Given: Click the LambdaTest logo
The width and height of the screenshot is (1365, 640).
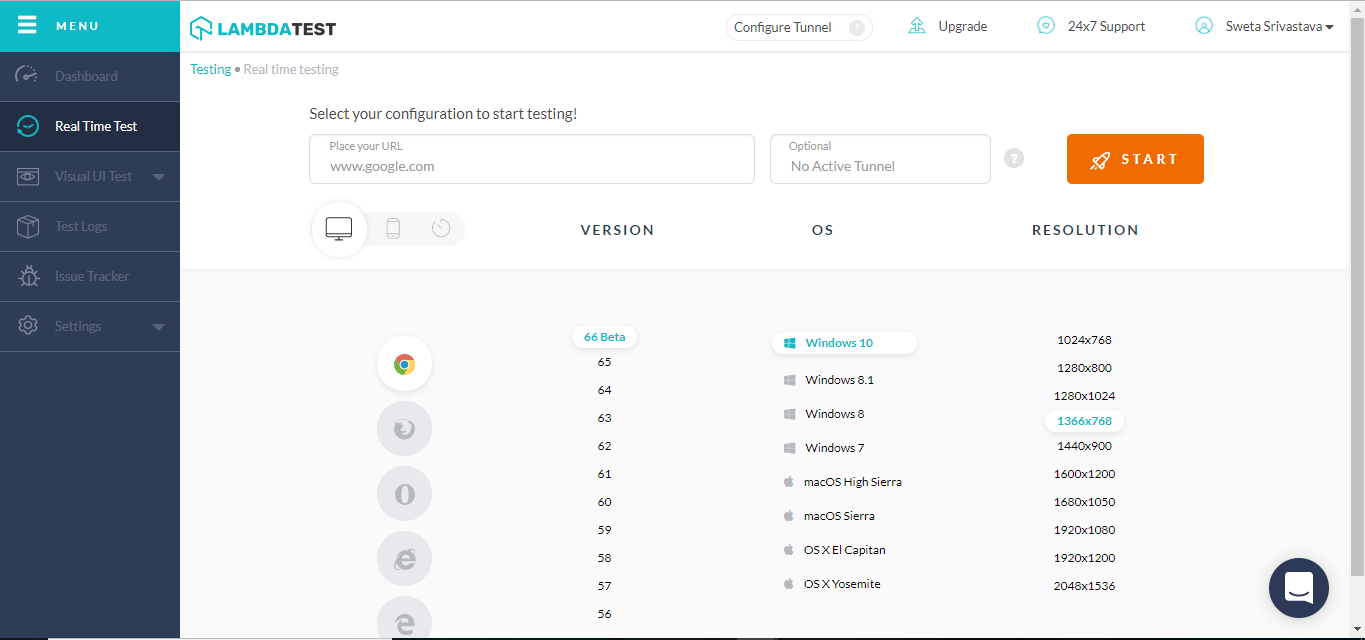Looking at the screenshot, I should coord(263,28).
